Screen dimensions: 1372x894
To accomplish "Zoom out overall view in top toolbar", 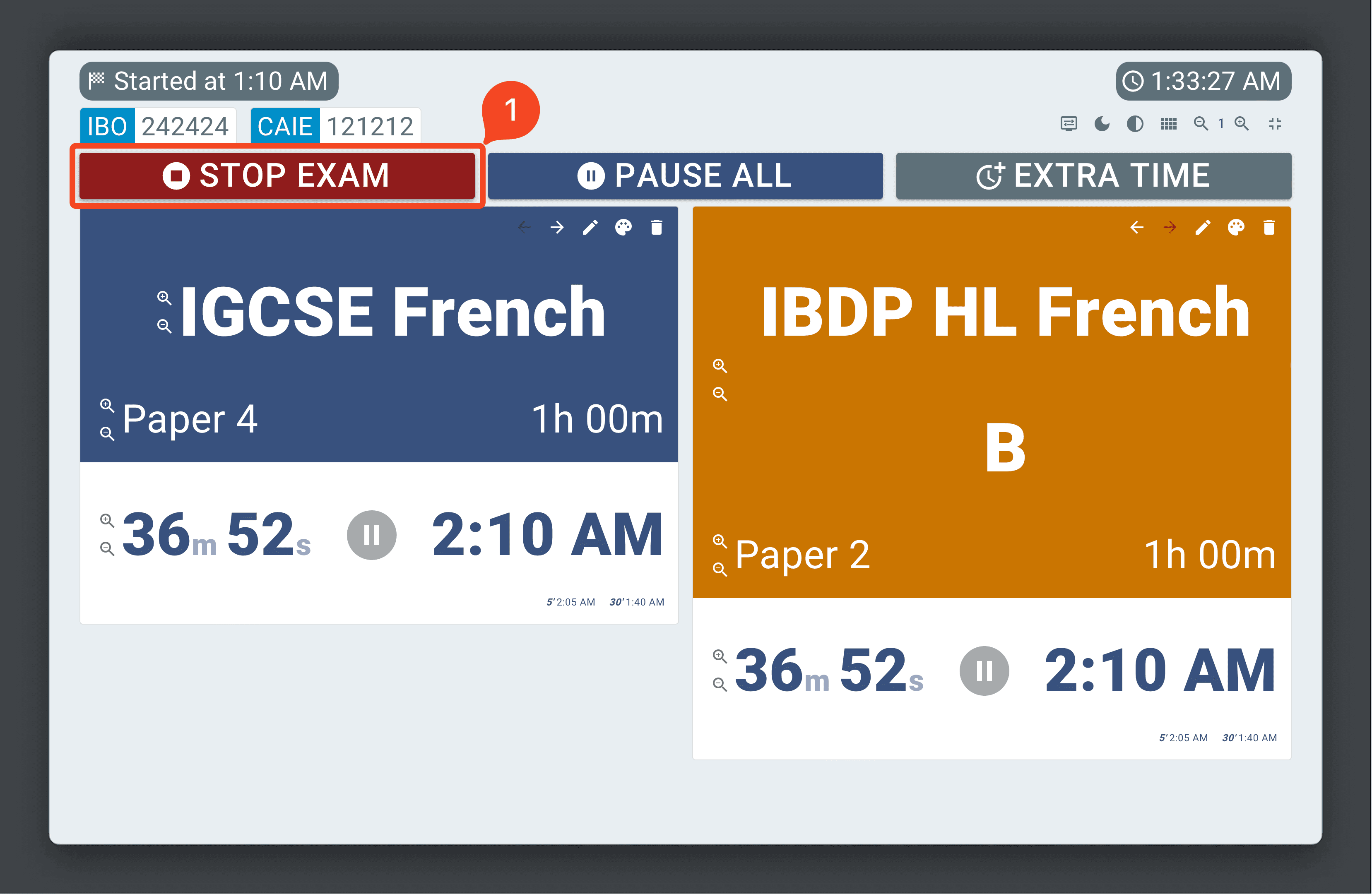I will point(1201,124).
